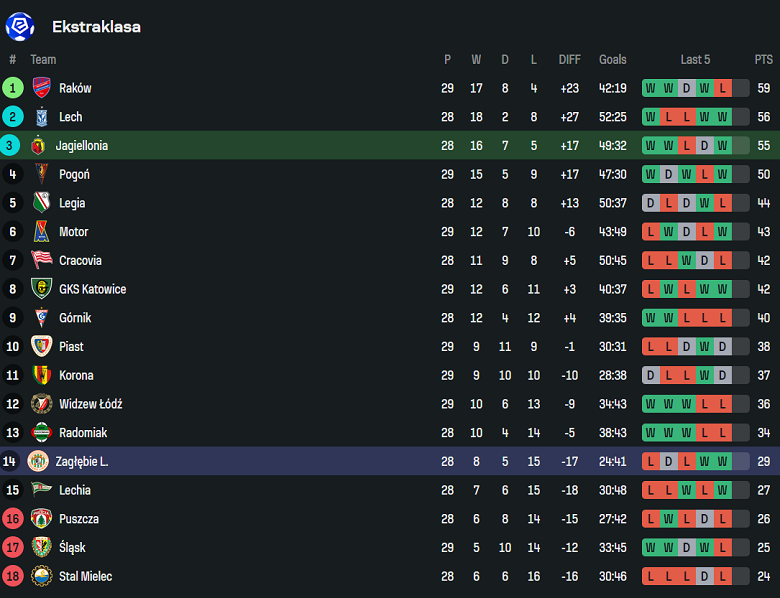This screenshot has height=598, width=780.
Task: Click the Jagiellonia club crest
Action: coord(39,146)
